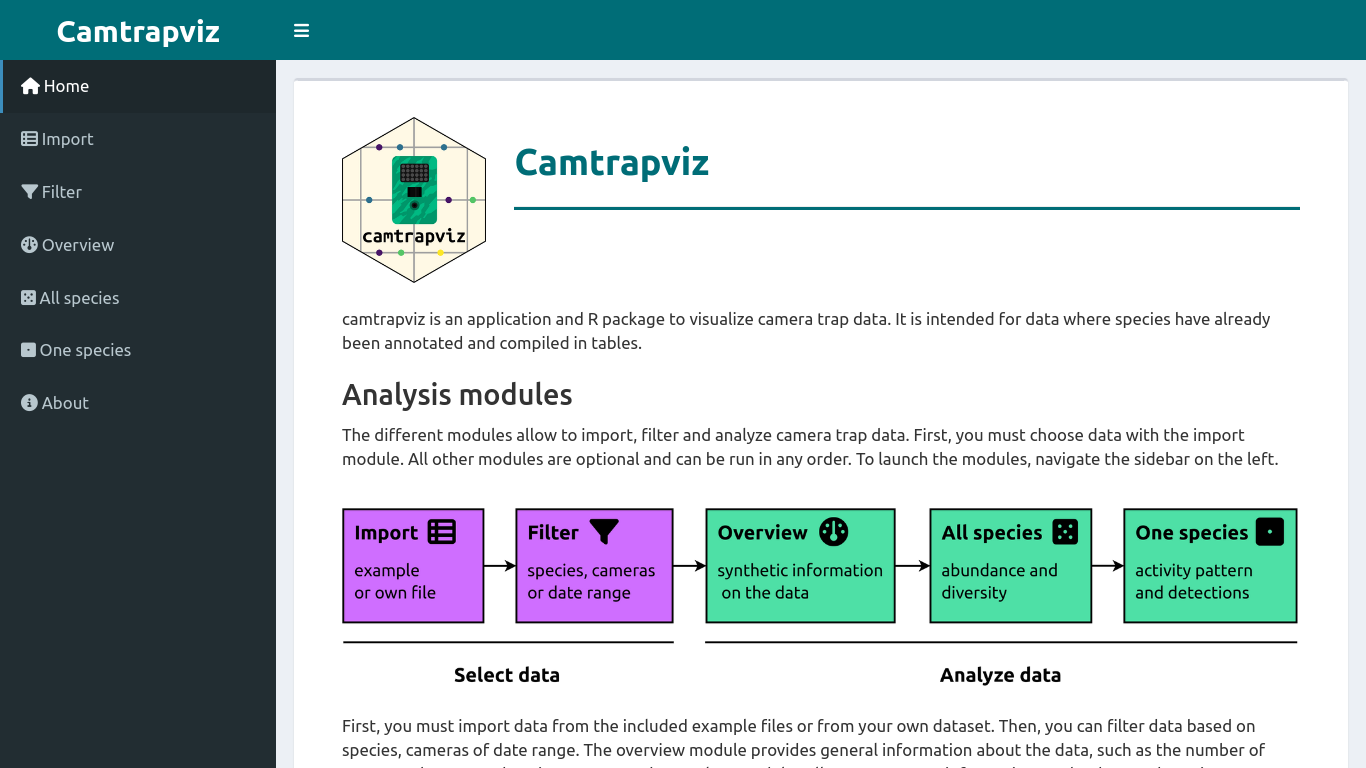Click the camtrapviz hexagon logo
The height and width of the screenshot is (768, 1366).
click(414, 199)
